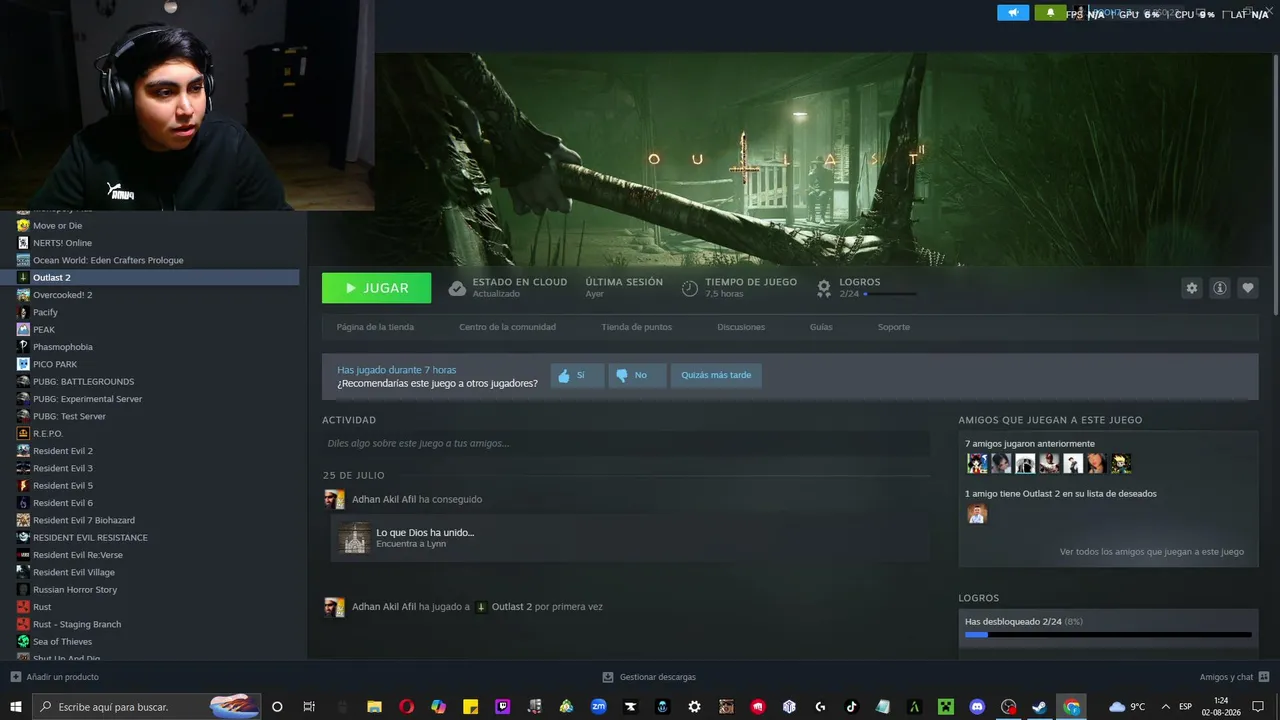Choose No for the recommendation prompt
Image resolution: width=1280 pixels, height=720 pixels.
637,376
